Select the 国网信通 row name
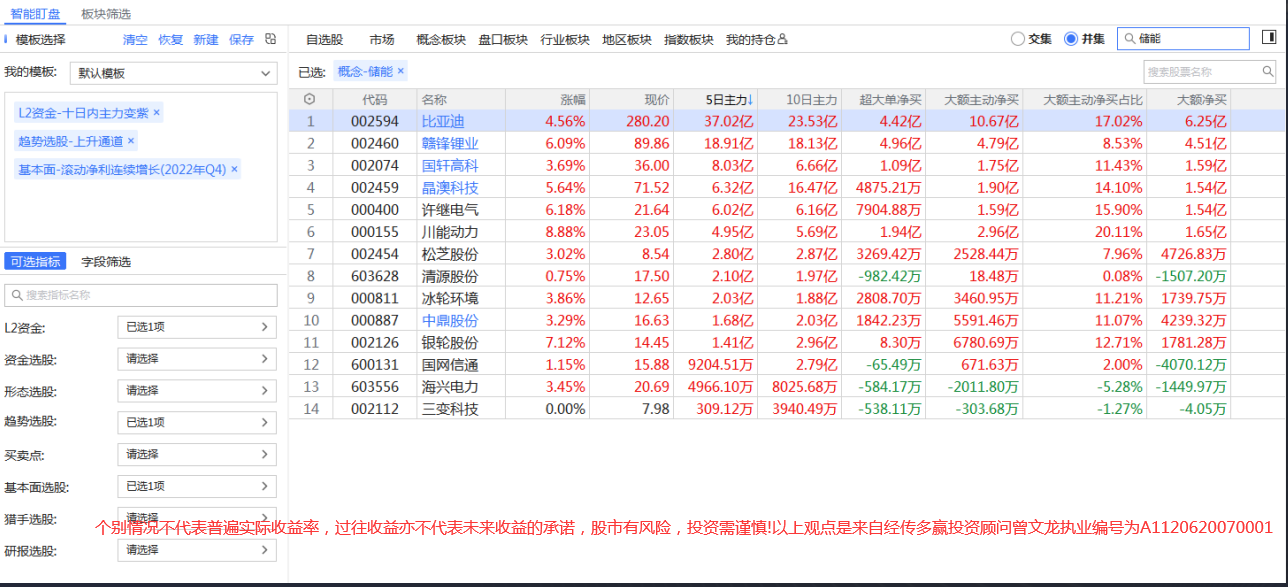Screen dimensions: 1288x587 pos(450,364)
